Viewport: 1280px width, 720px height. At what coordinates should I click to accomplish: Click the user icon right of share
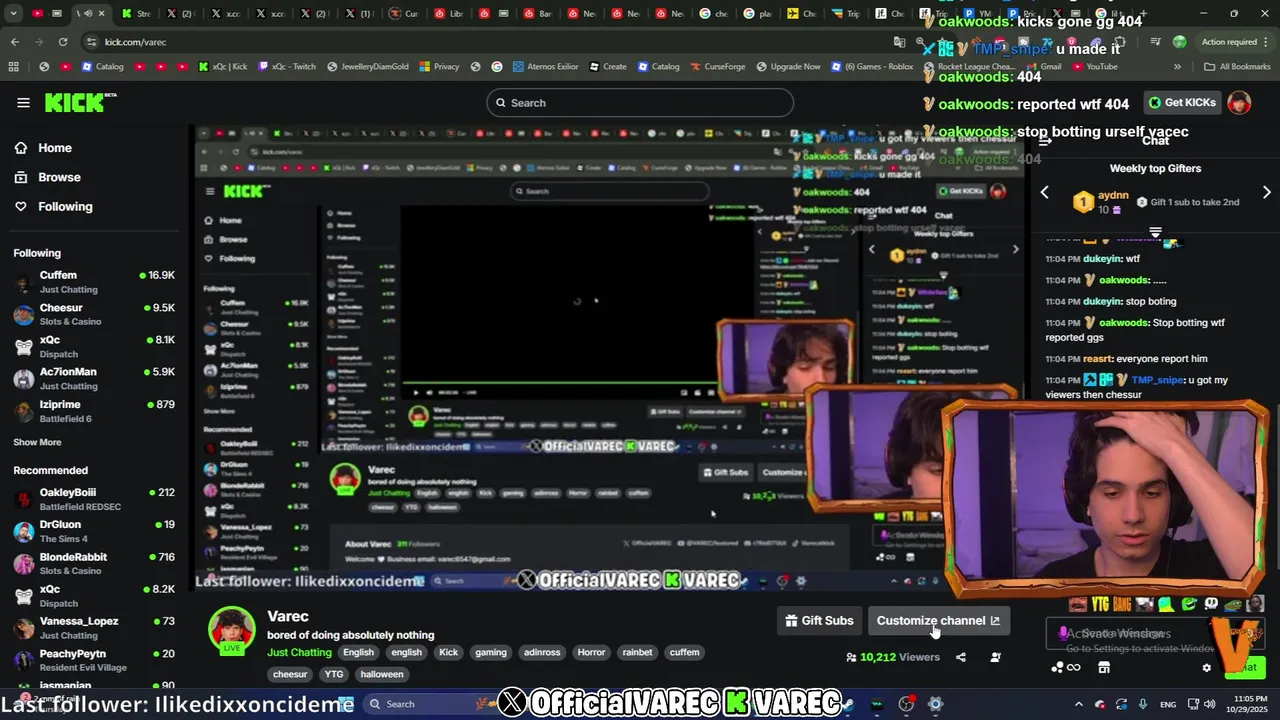(995, 657)
